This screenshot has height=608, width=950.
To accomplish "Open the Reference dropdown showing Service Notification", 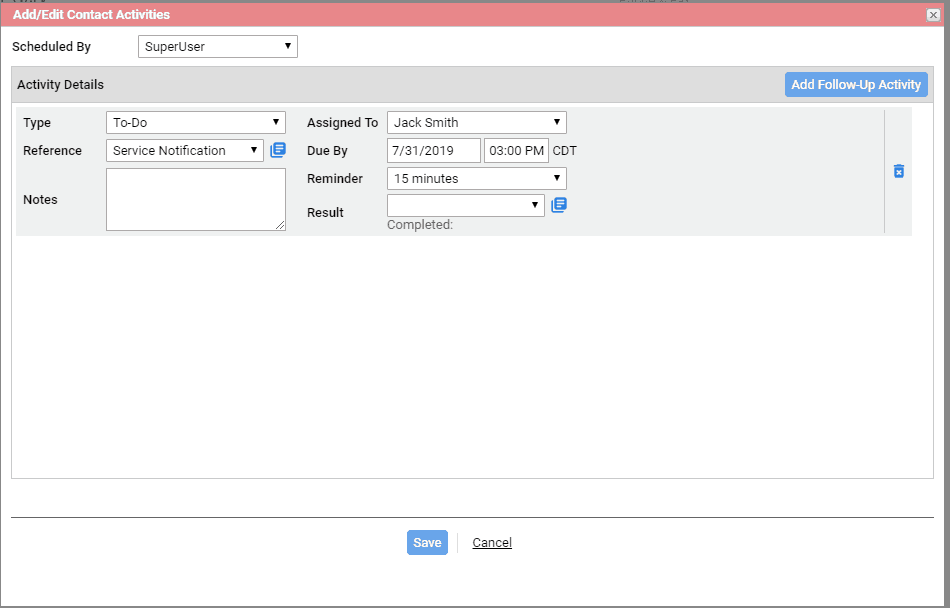I will coord(185,150).
